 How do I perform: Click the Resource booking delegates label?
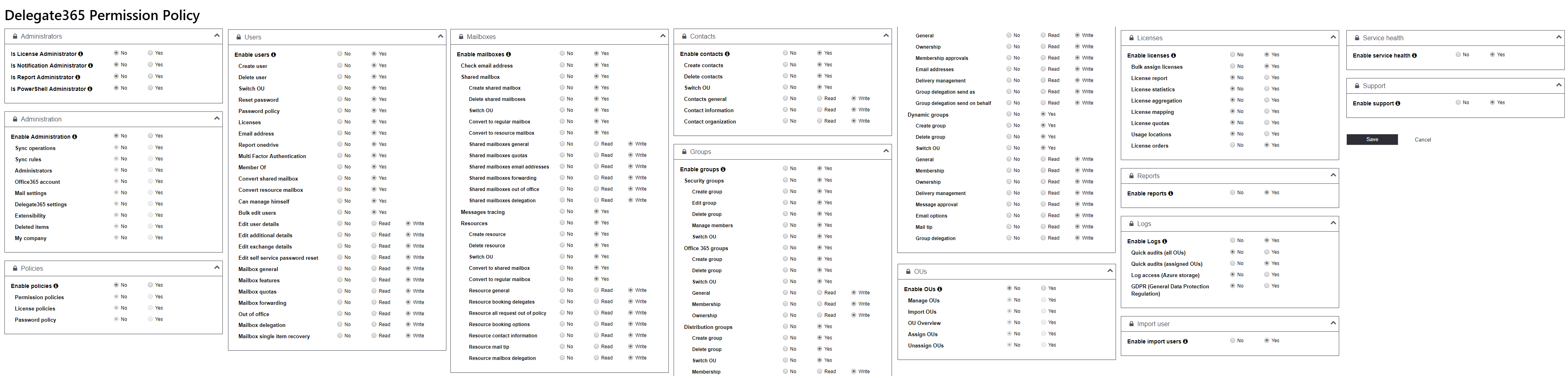501,302
